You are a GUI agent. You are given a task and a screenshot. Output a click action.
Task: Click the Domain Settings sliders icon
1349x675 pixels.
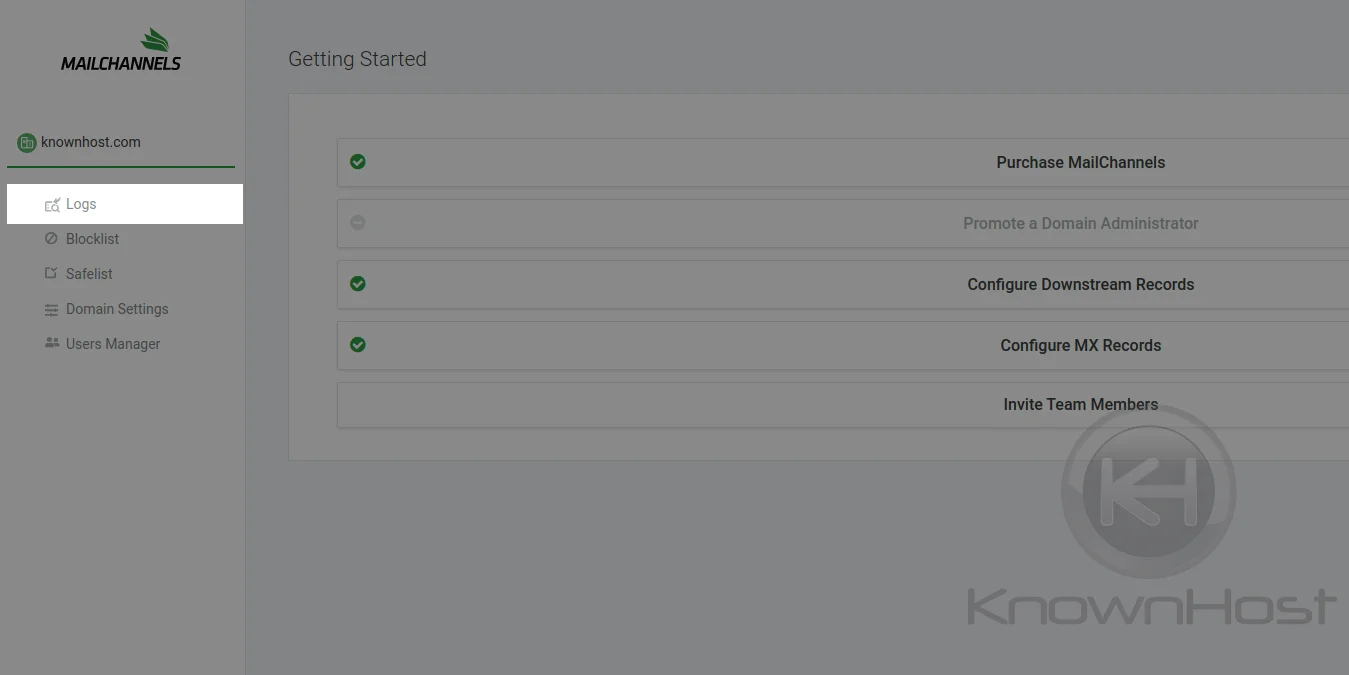click(52, 310)
